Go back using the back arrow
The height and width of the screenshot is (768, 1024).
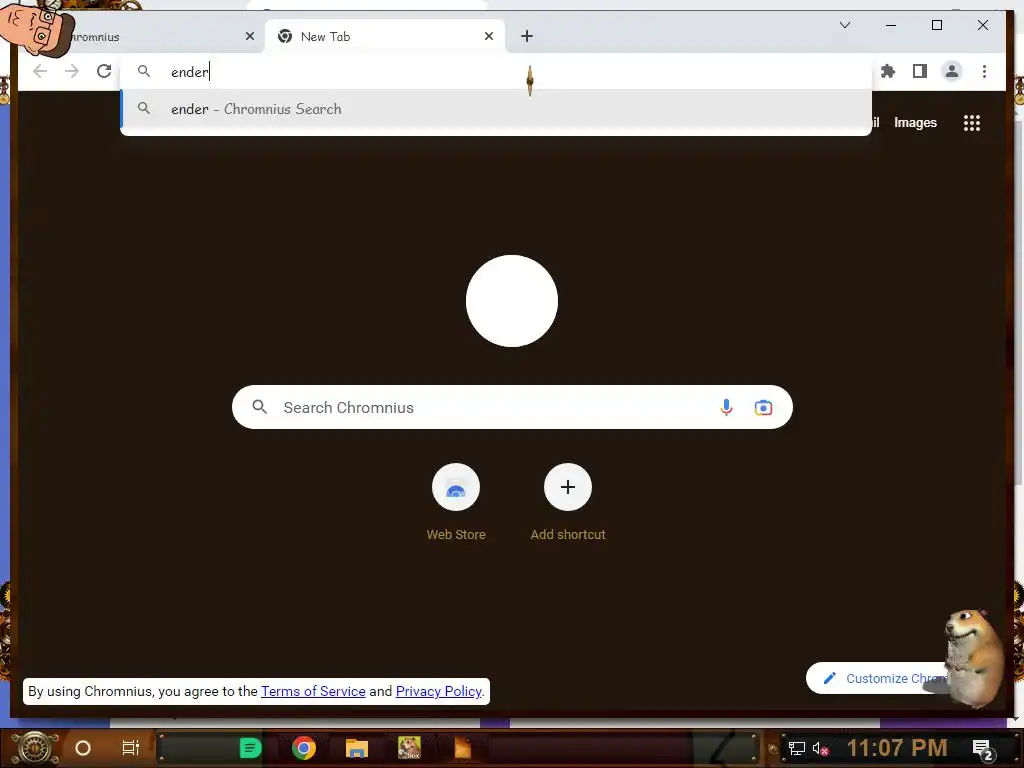40,71
